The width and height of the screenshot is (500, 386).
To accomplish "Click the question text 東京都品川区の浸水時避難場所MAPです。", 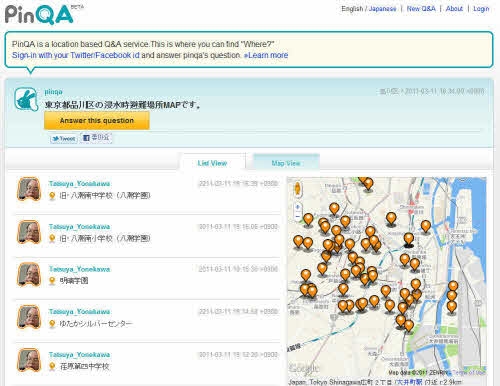I will [123, 105].
